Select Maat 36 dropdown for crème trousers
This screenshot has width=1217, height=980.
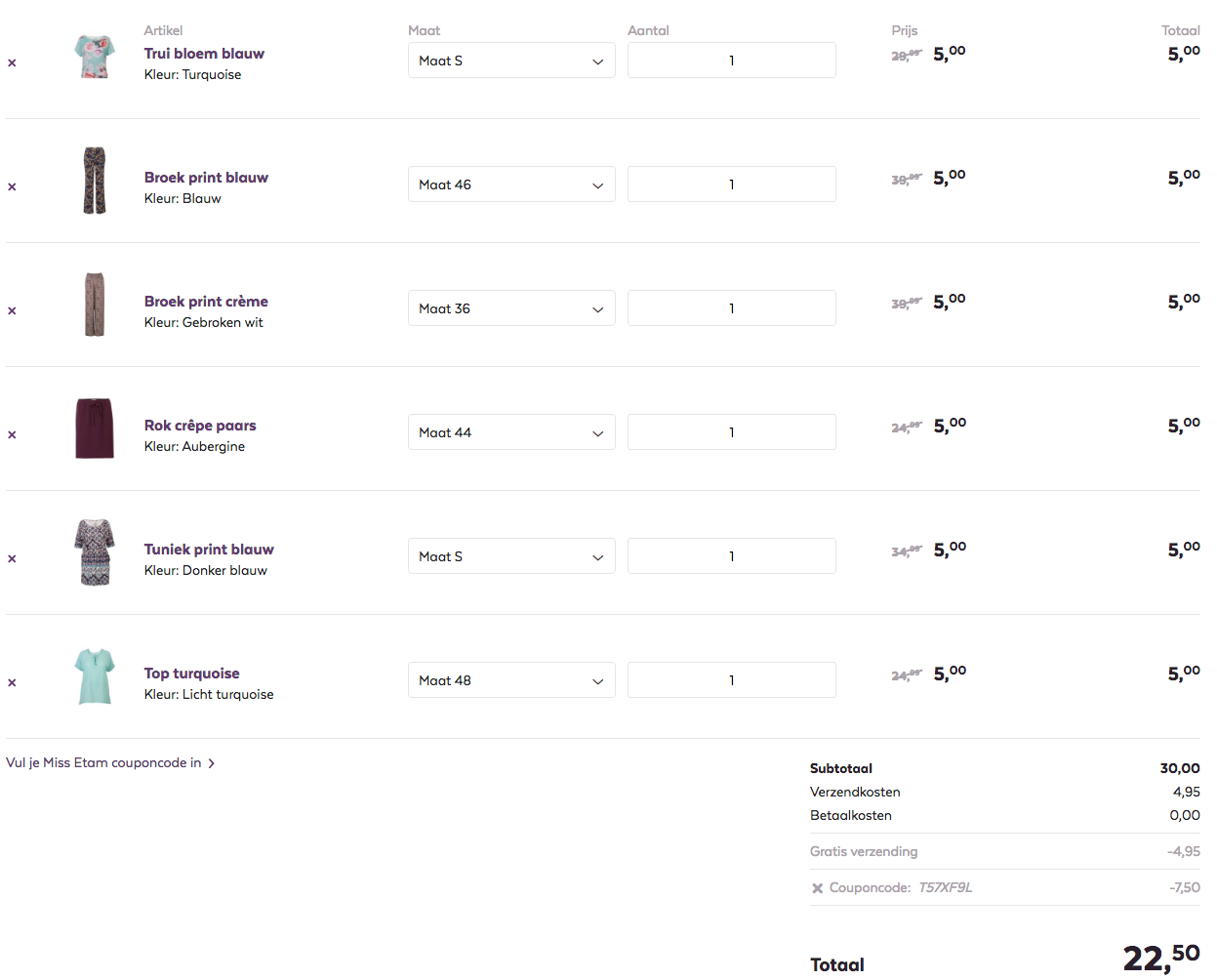coord(511,308)
